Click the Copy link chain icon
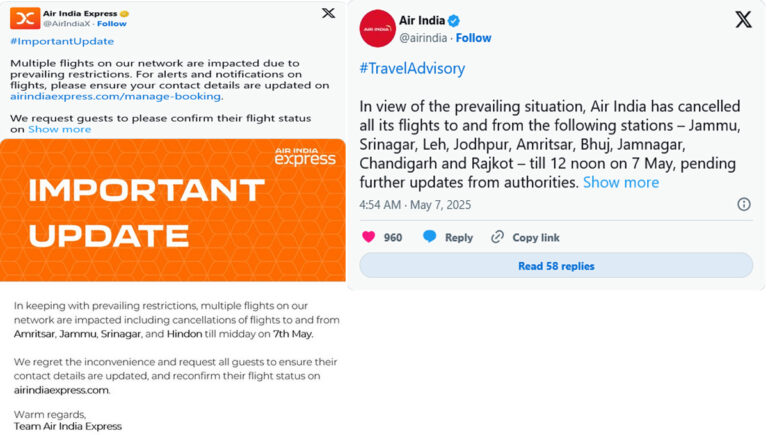 click(497, 237)
